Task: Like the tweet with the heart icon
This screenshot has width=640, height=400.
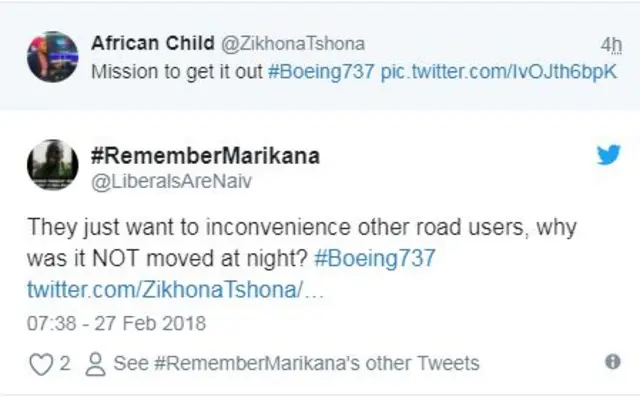Action: (39, 364)
